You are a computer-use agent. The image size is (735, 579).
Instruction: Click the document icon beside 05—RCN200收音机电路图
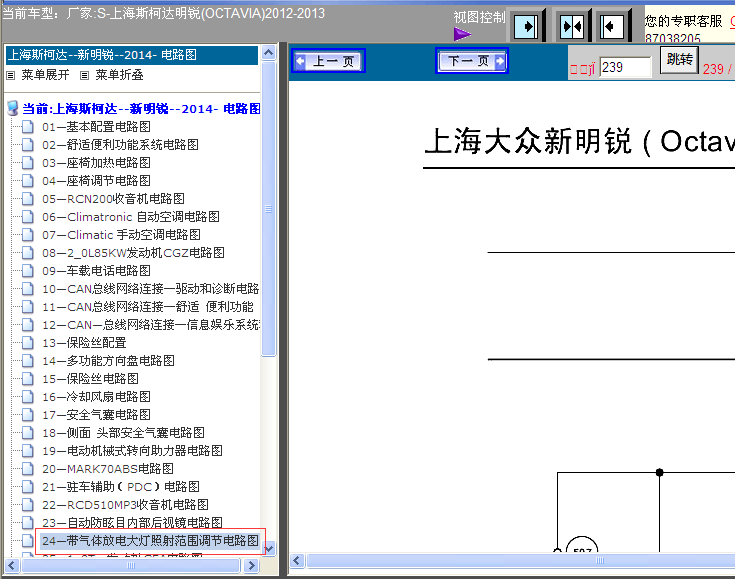[x=28, y=199]
